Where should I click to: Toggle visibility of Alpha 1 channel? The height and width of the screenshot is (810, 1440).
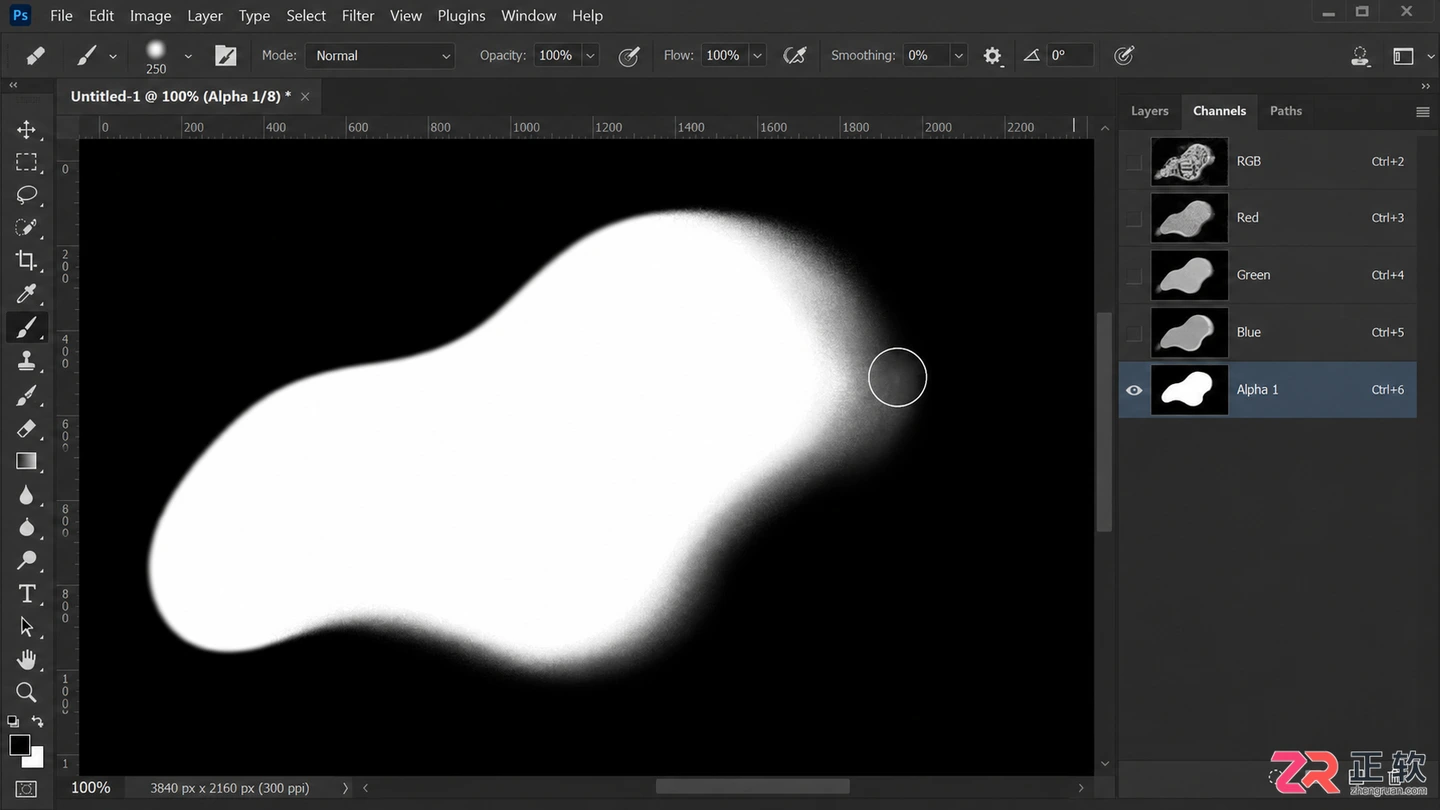click(1134, 390)
